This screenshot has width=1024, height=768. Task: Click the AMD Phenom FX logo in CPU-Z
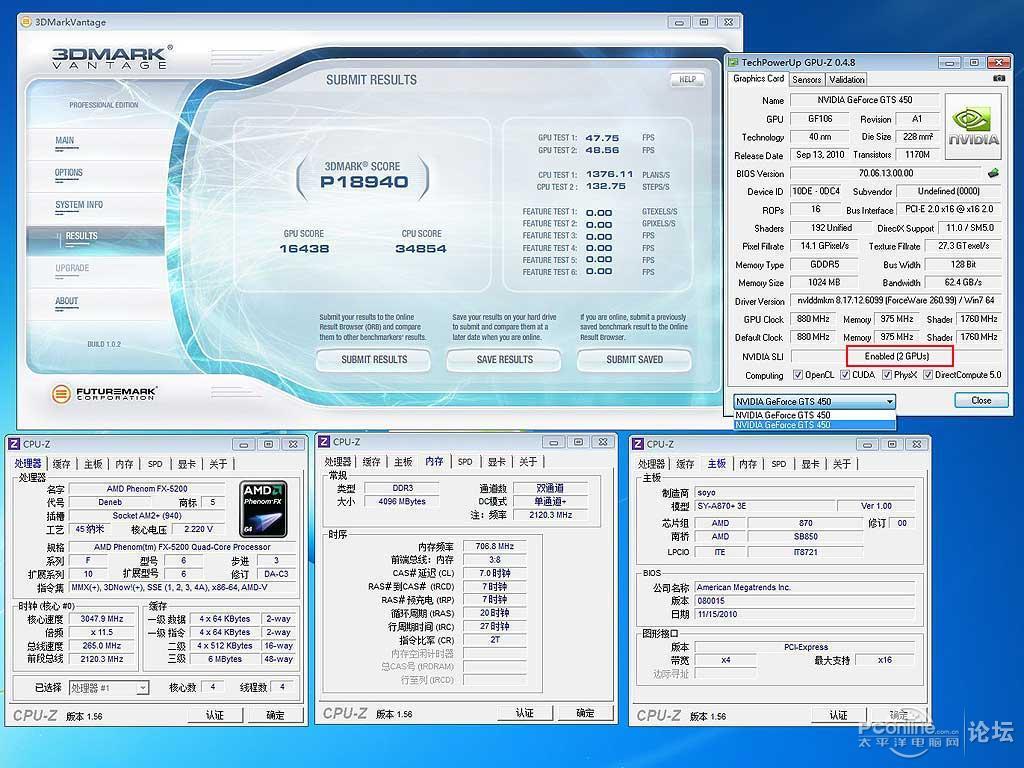(263, 509)
